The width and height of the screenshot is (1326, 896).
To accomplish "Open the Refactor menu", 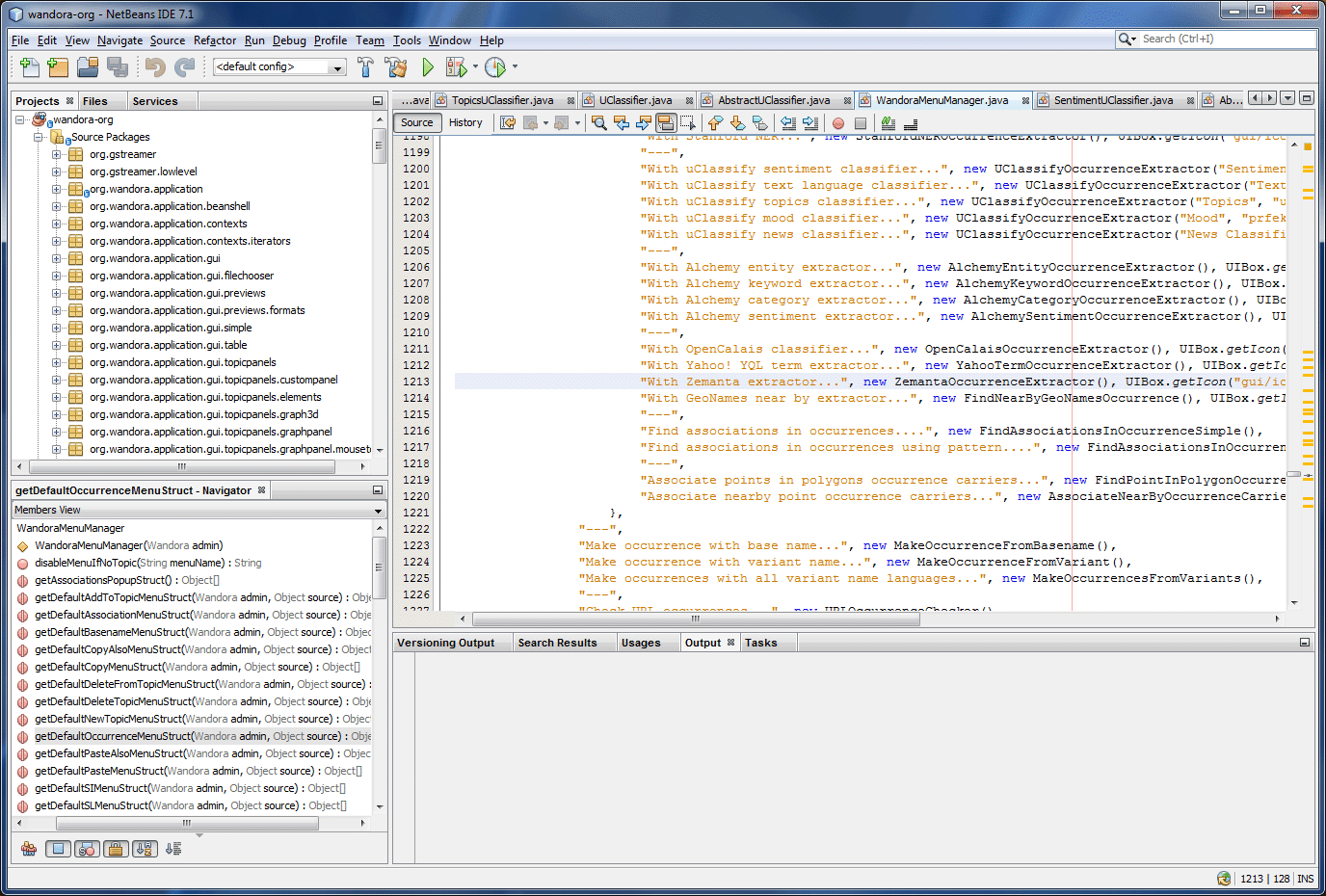I will (214, 40).
